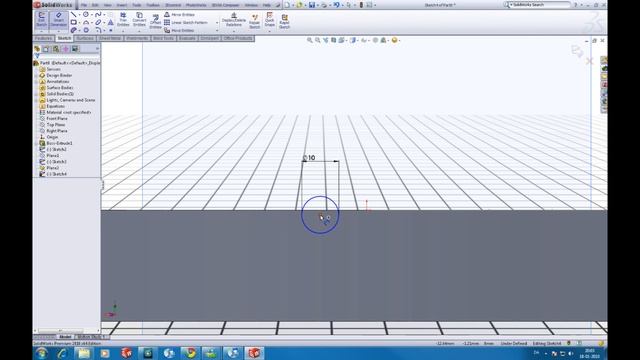Select the Sketch Fillet tool
640x360 pixels.
coord(98,30)
